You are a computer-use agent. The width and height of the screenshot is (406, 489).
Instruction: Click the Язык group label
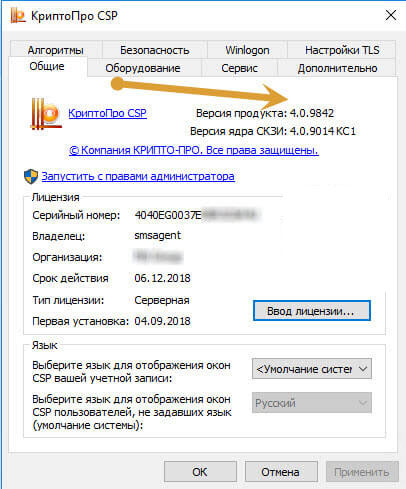point(45,345)
